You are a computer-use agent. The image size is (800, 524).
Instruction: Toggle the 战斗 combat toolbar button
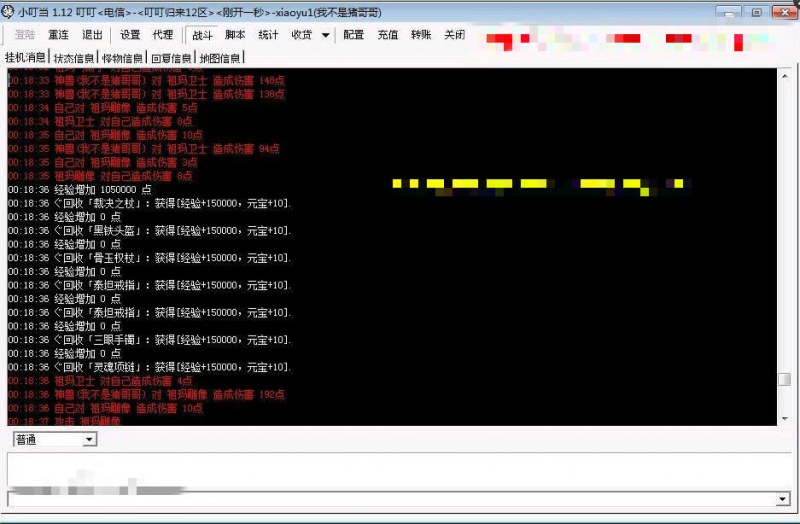coord(202,35)
